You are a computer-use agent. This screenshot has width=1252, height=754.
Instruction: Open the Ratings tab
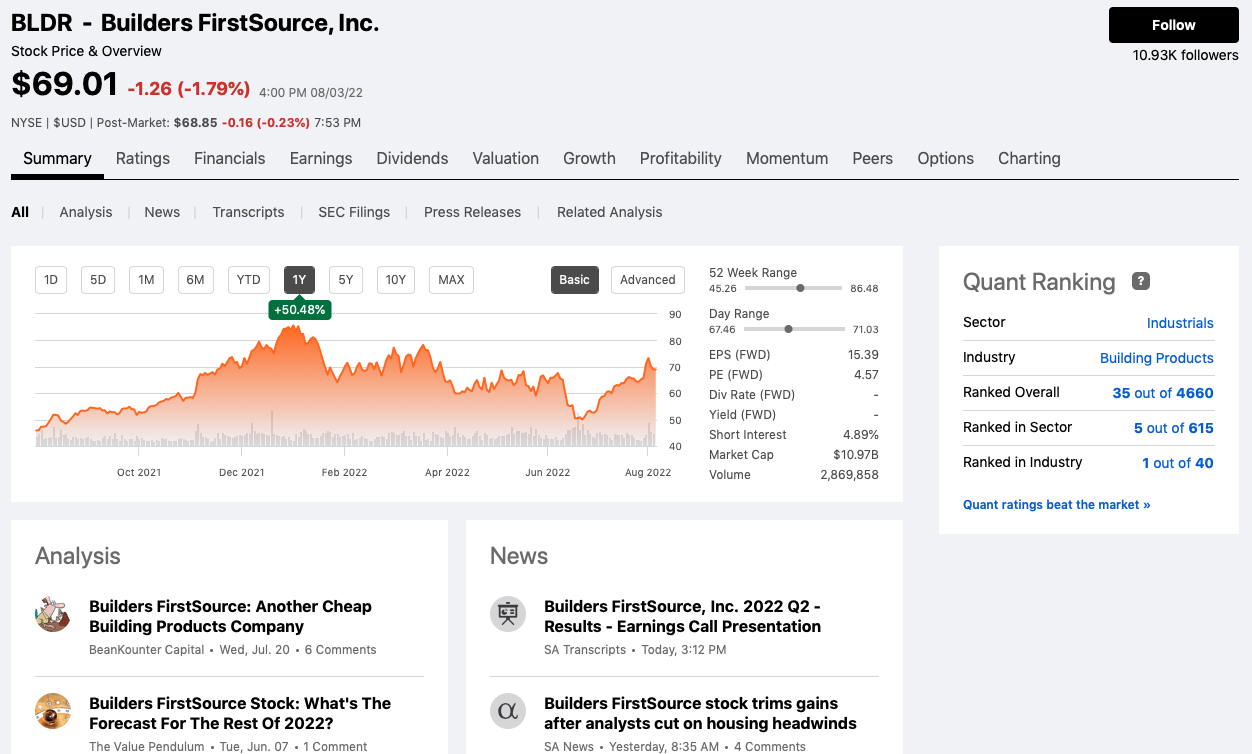pyautogui.click(x=143, y=158)
